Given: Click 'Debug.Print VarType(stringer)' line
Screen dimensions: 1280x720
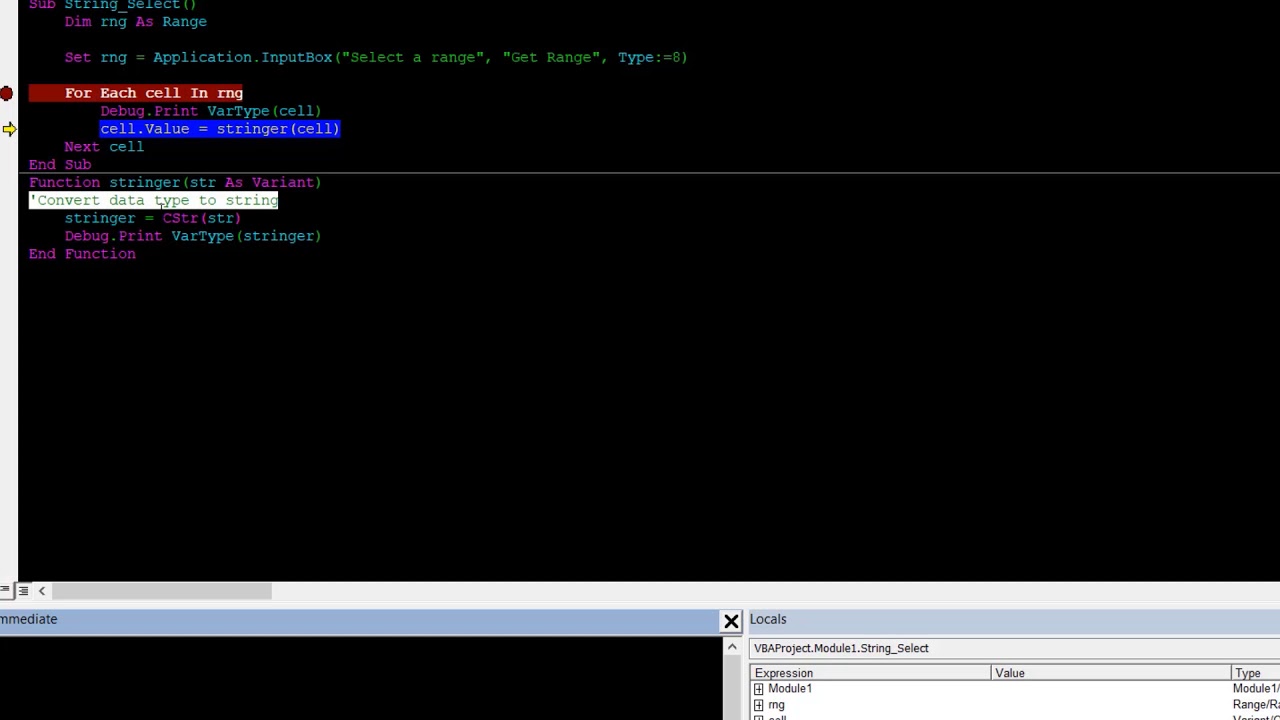Looking at the screenshot, I should click(x=193, y=237).
